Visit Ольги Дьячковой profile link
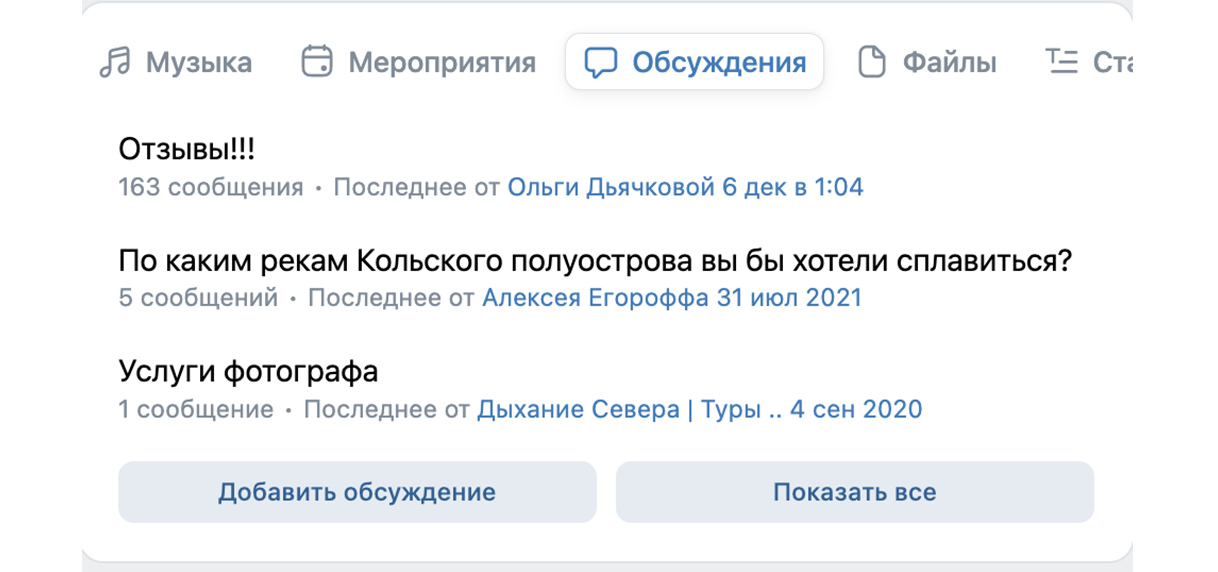1218x572 pixels. coord(611,187)
